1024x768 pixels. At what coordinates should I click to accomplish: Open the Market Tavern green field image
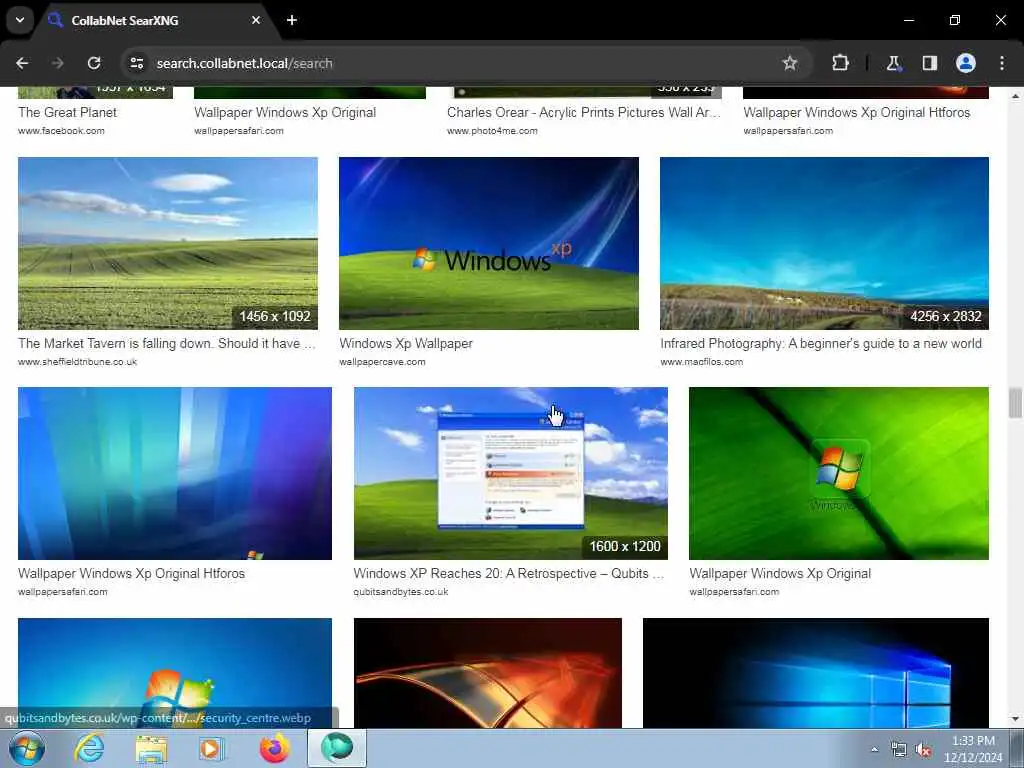[168, 243]
